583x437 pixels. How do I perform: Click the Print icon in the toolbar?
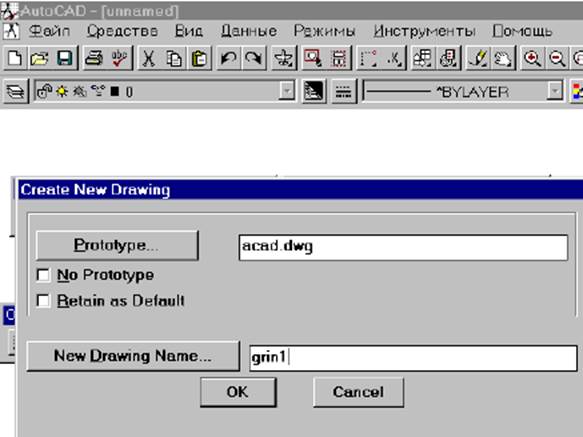click(94, 58)
